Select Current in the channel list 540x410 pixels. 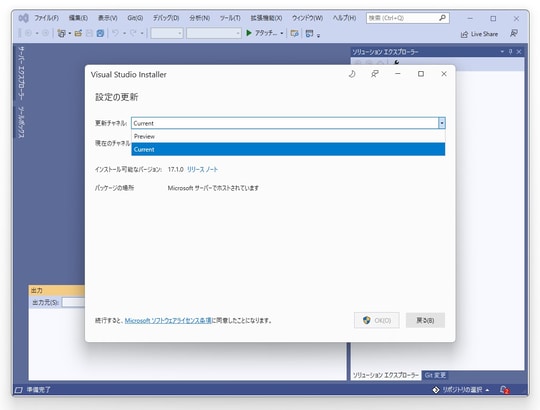pyautogui.click(x=288, y=149)
